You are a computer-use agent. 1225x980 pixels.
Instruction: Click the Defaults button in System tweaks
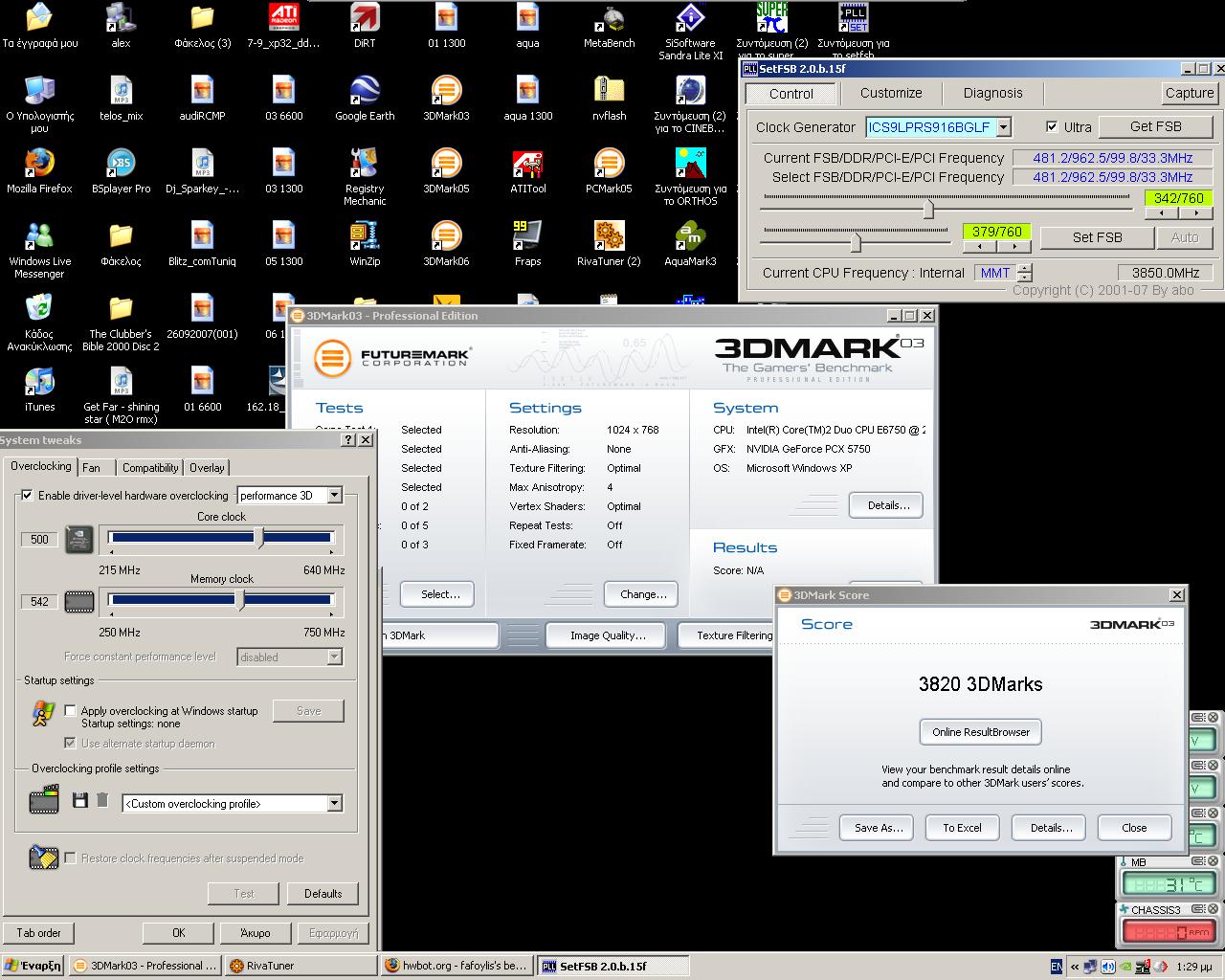[x=323, y=894]
